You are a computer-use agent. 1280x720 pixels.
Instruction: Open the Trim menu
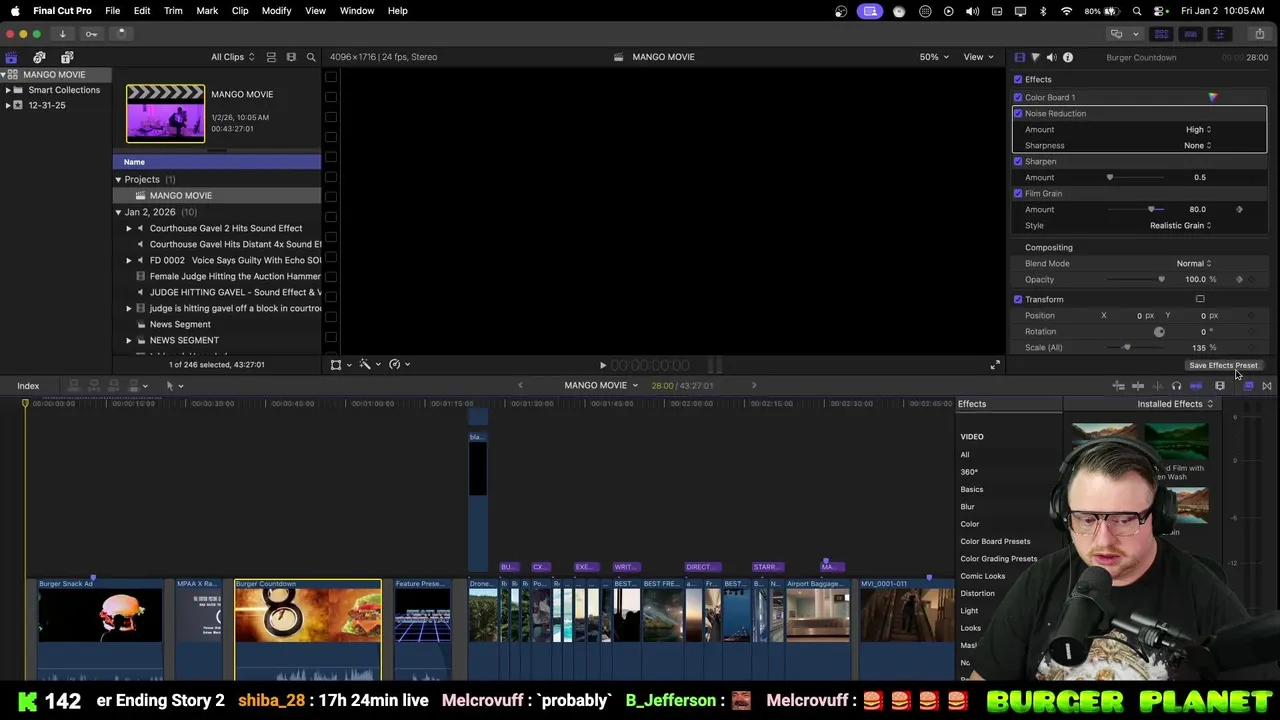[x=173, y=10]
